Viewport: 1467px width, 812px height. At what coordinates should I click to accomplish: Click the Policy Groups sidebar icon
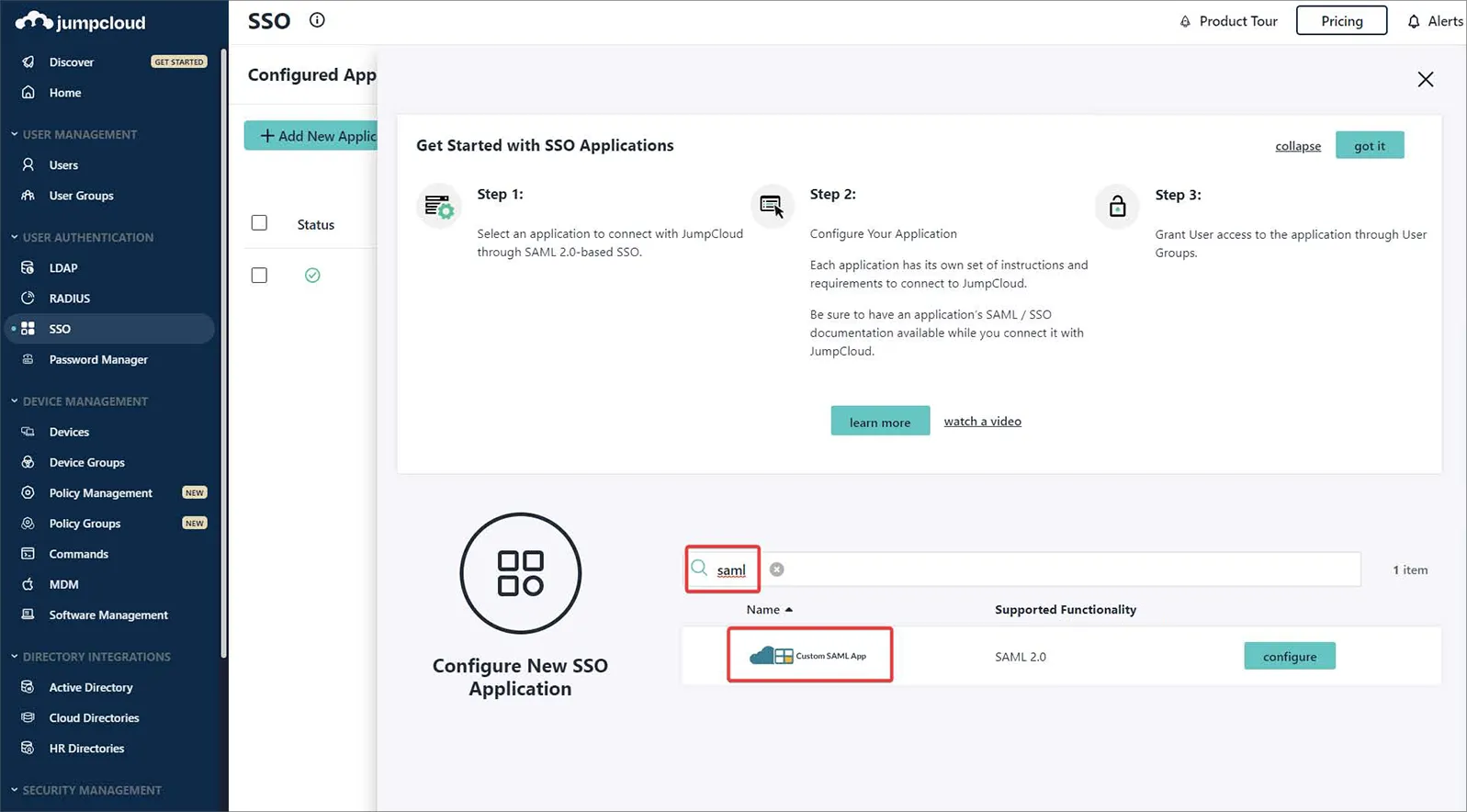pyautogui.click(x=28, y=524)
